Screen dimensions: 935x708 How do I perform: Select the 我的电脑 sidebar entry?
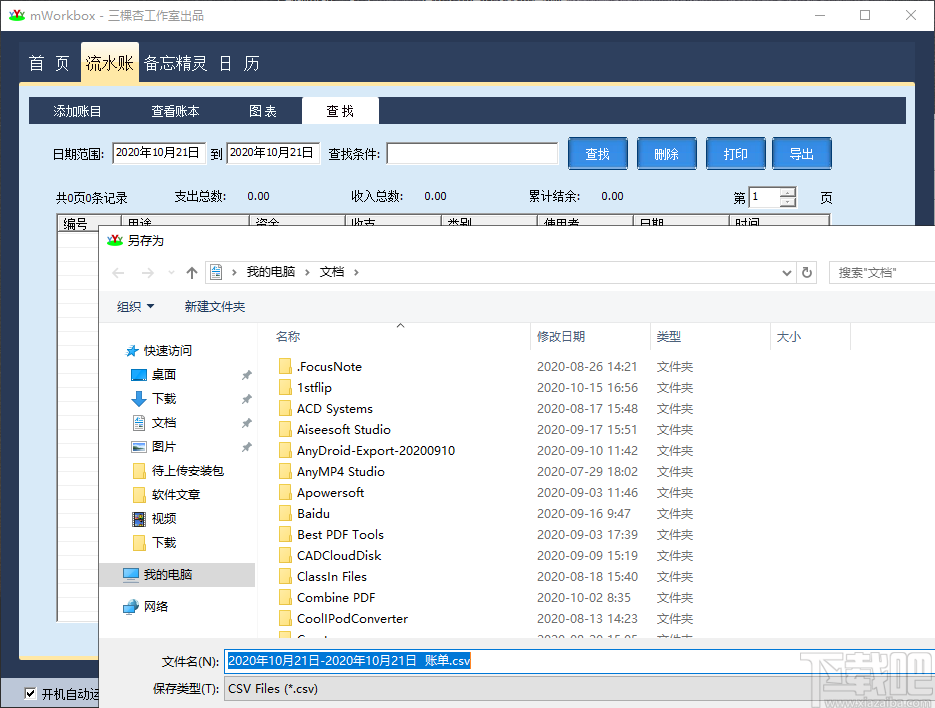click(168, 574)
